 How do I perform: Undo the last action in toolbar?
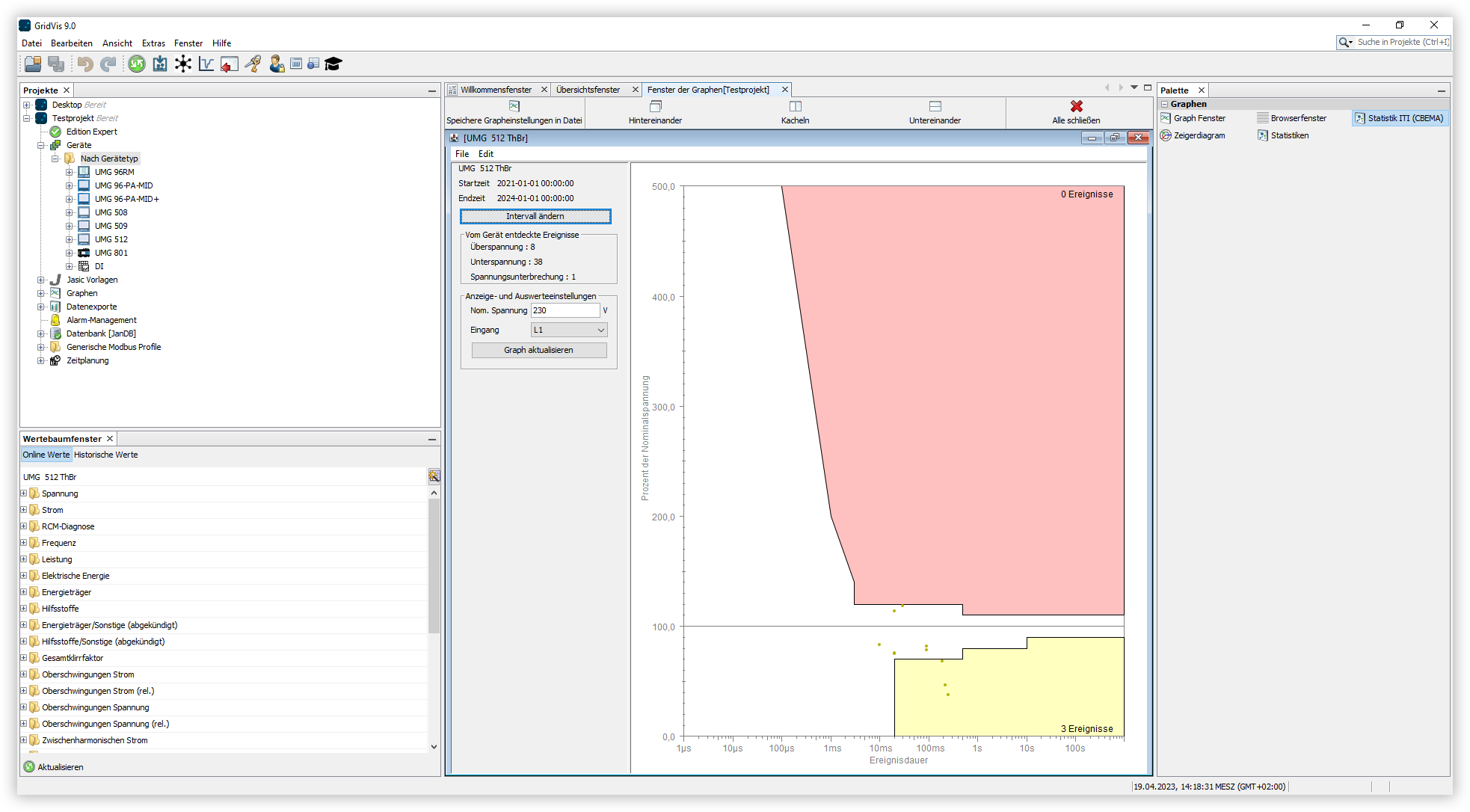click(85, 64)
